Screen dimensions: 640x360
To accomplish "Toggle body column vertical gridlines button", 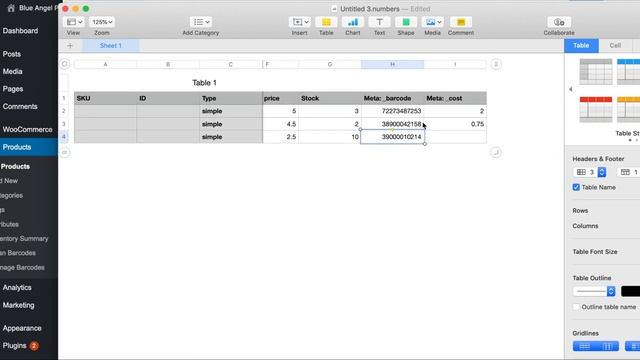I will click(x=607, y=347).
